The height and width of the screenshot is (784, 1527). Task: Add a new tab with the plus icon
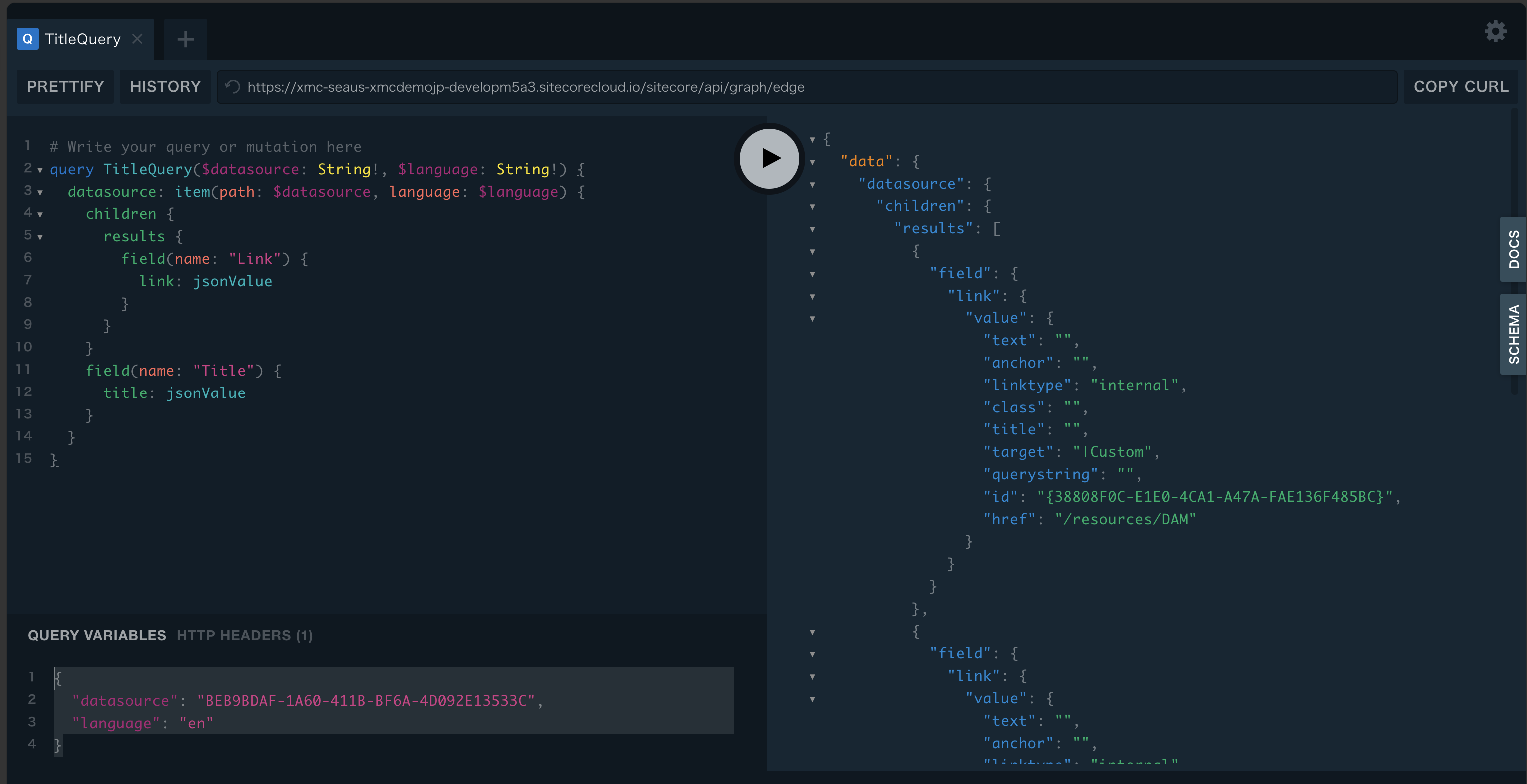[x=185, y=39]
